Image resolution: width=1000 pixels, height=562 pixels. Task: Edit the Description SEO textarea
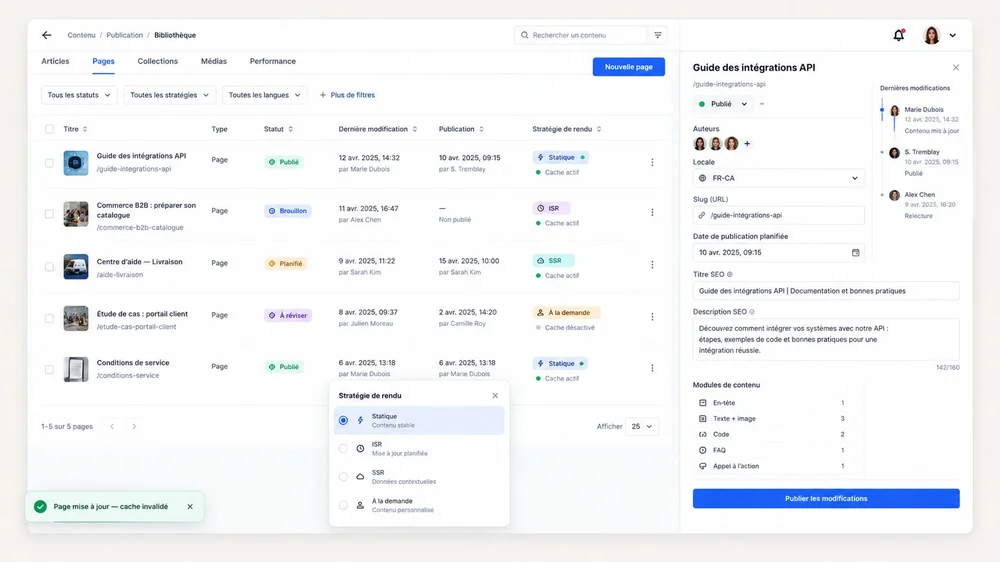pos(826,339)
